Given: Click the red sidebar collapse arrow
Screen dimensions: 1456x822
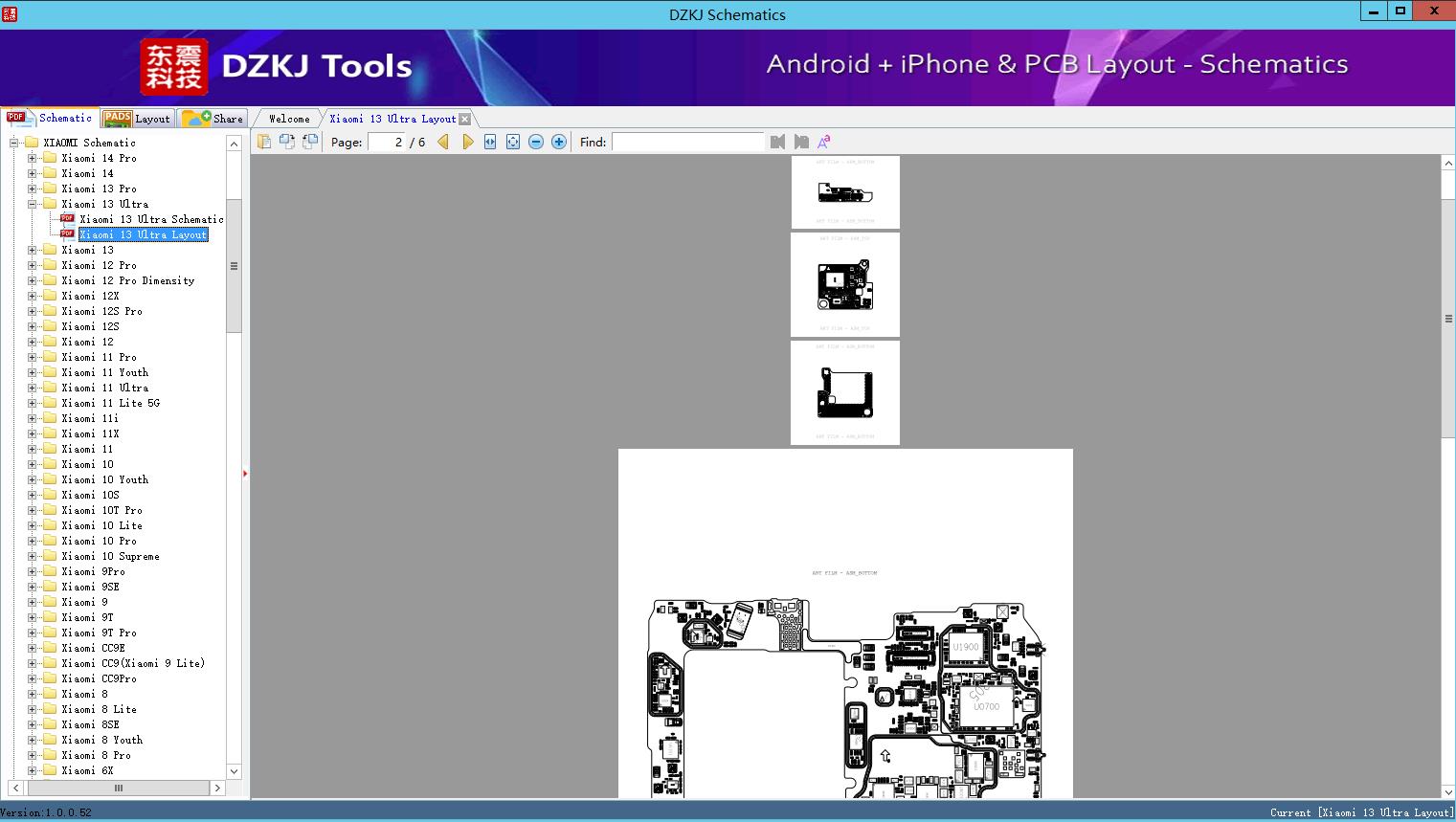Looking at the screenshot, I should [x=245, y=474].
